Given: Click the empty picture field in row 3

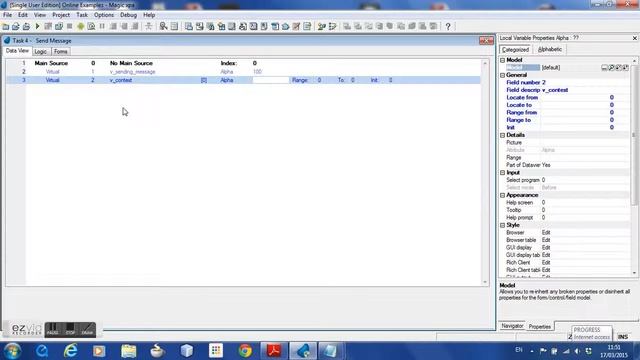Looking at the screenshot, I should pos(271,80).
